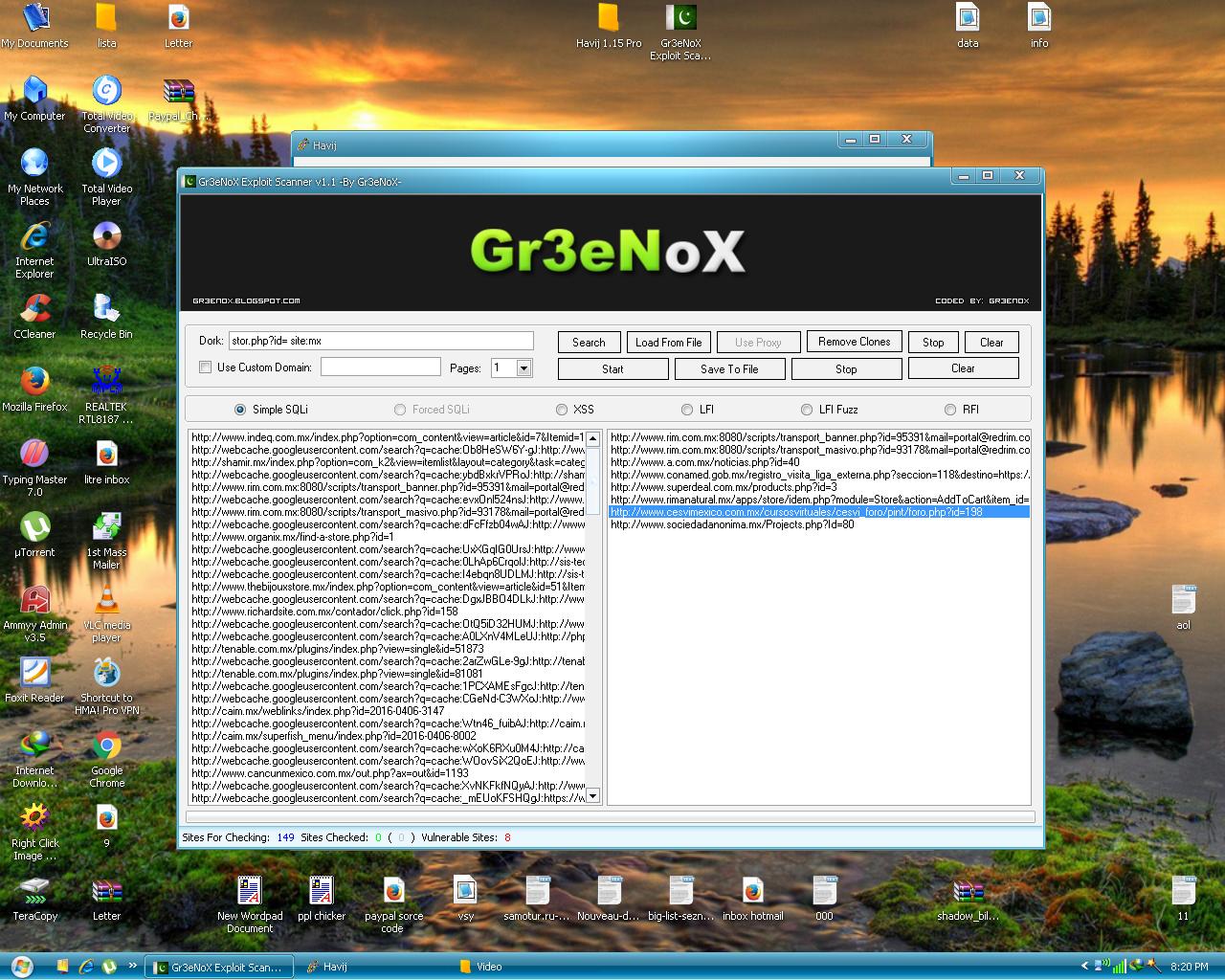Select the UltraISO desktop icon
Screen dimensions: 1225x980
click(x=106, y=244)
